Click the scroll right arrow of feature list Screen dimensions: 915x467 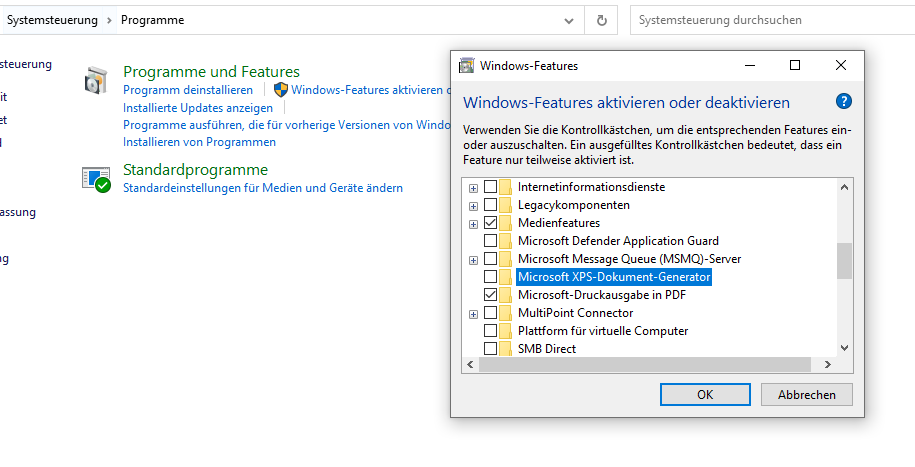coord(827,364)
